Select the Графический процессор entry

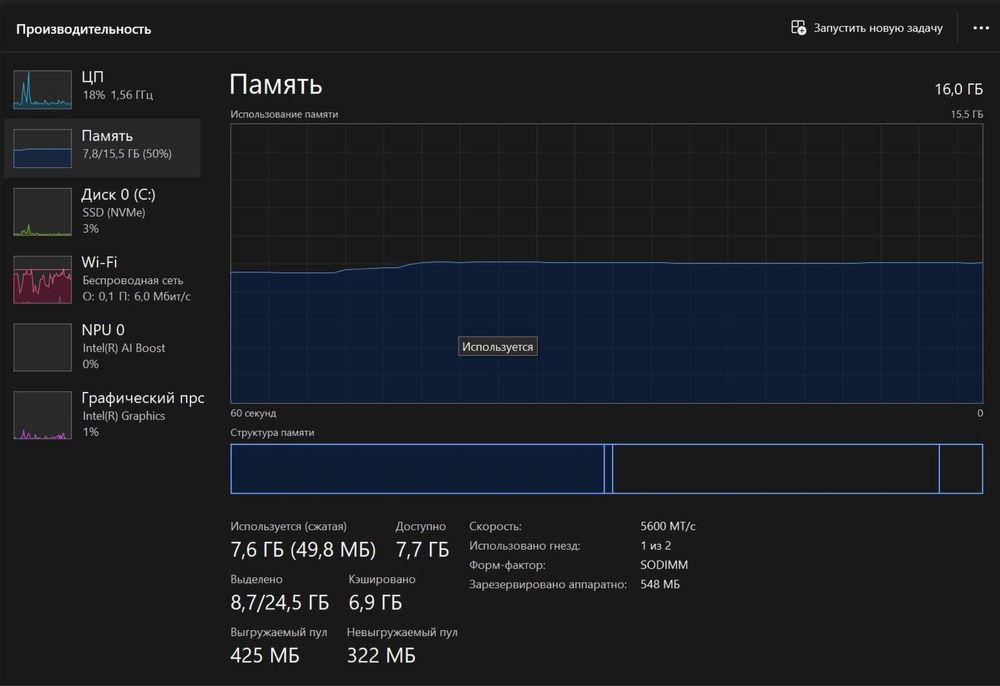[x=105, y=414]
